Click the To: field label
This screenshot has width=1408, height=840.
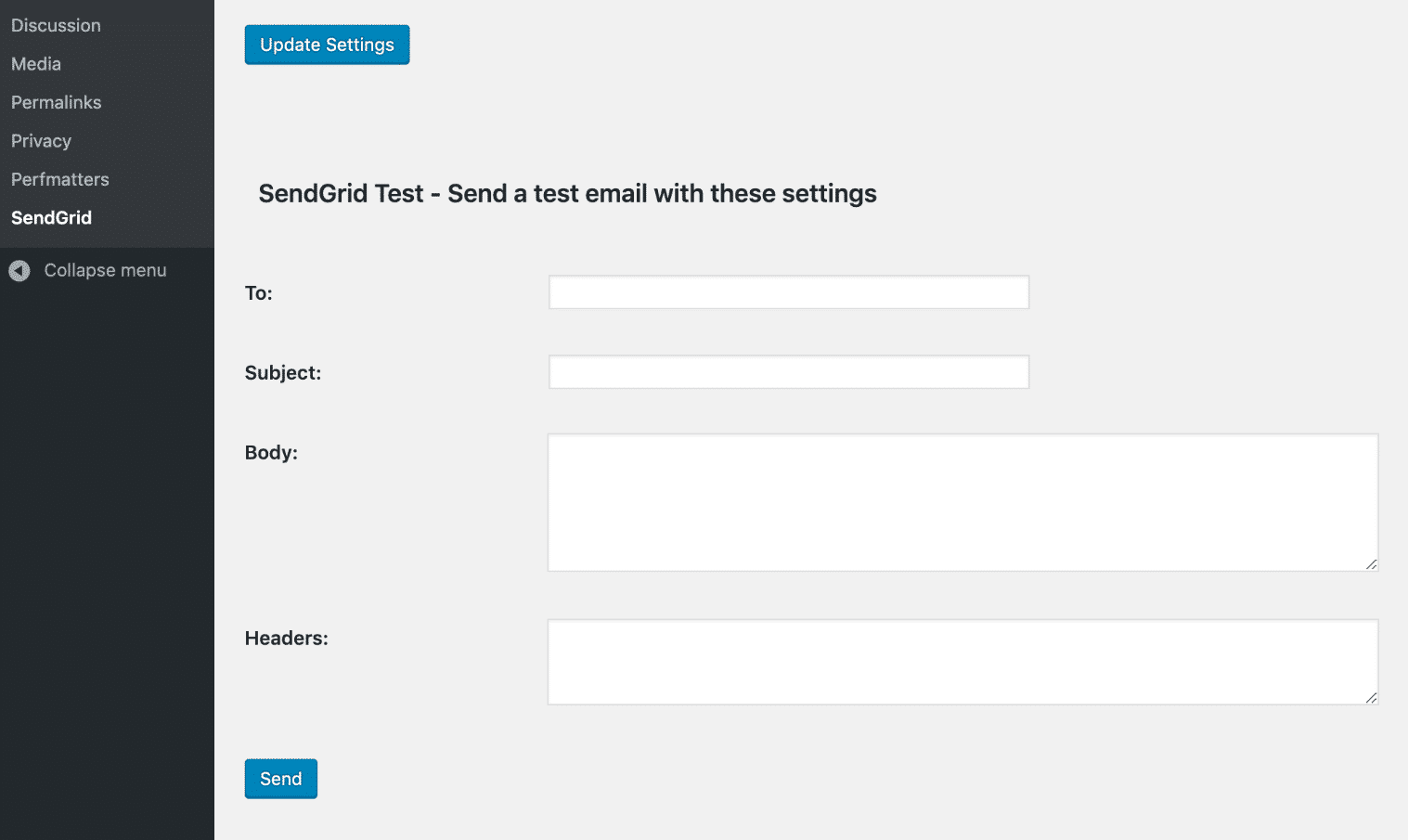pos(258,292)
